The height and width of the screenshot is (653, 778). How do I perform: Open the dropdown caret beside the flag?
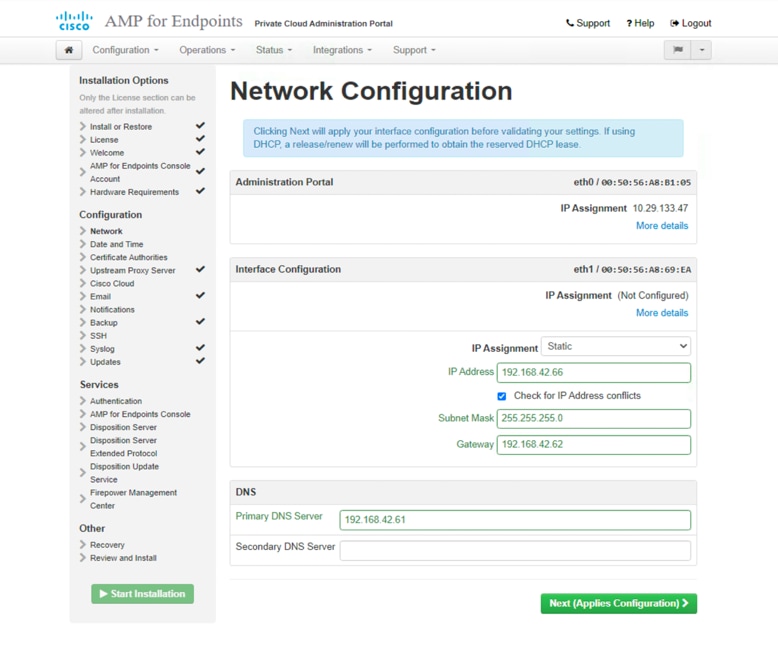[702, 50]
